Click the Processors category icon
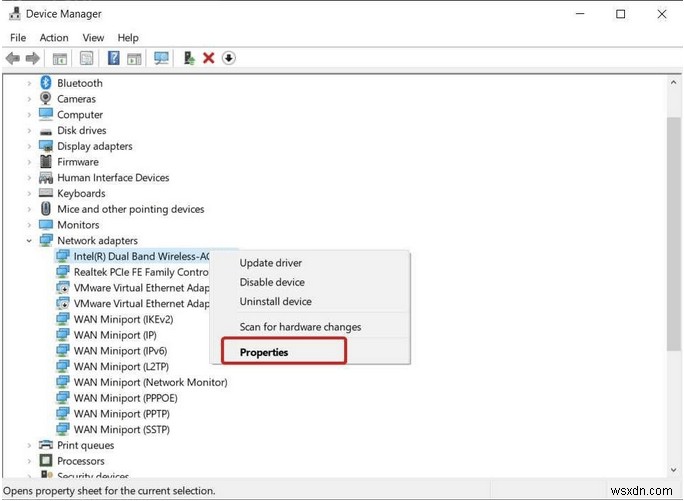This screenshot has width=684, height=501. point(46,460)
